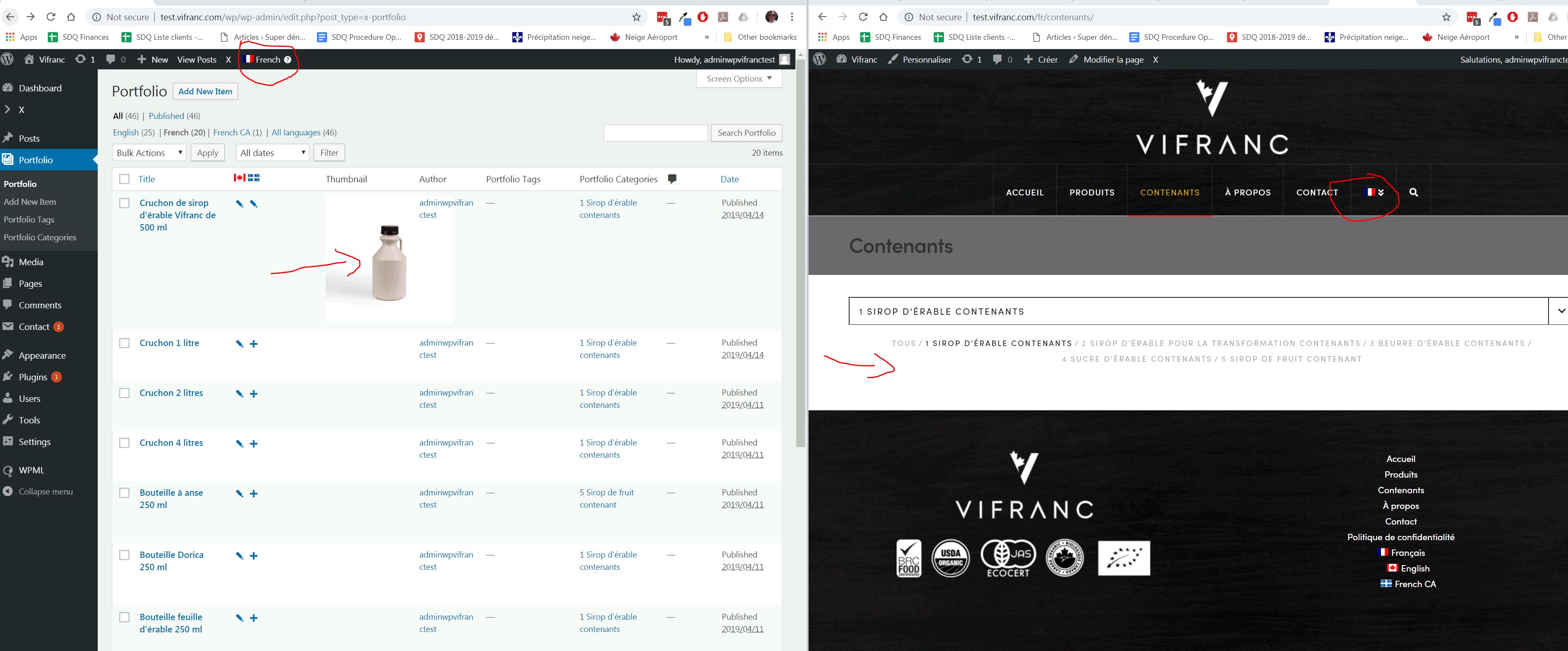Tick the select-all checkbox beside Title
Screen dimensions: 1568x651
coord(125,179)
